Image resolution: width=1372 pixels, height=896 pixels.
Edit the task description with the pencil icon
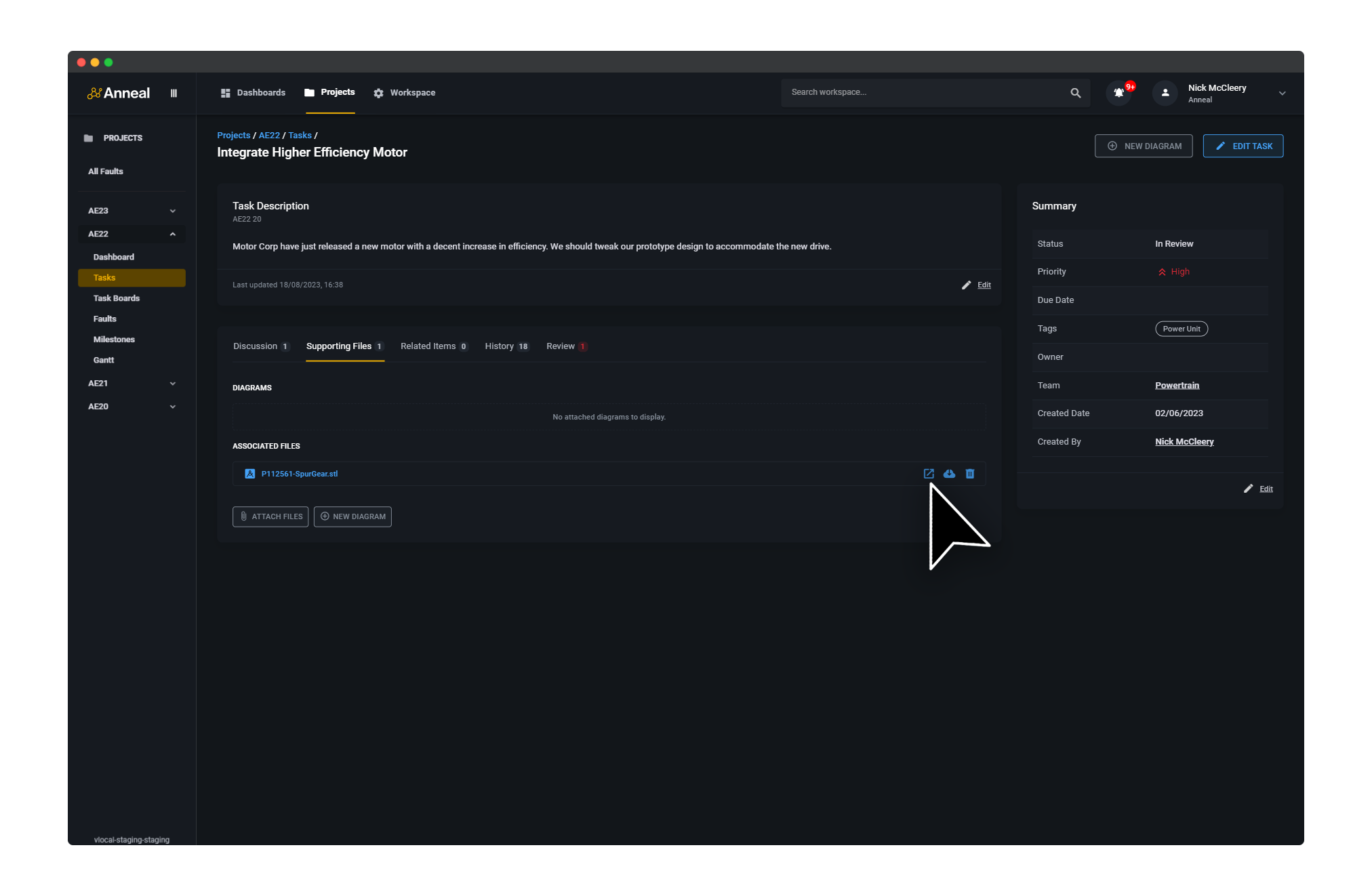[x=967, y=285]
